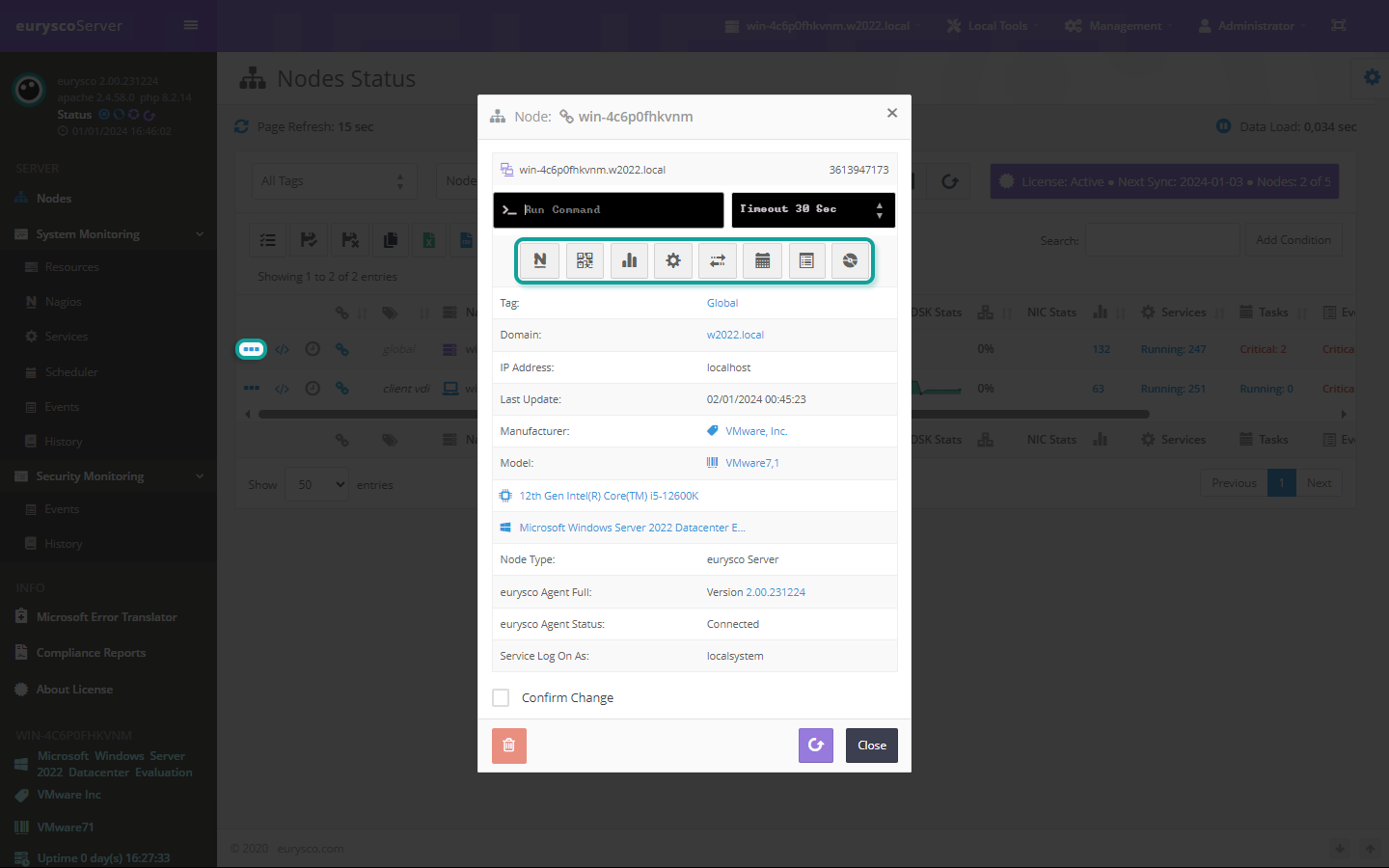Image resolution: width=1389 pixels, height=868 pixels.
Task: Click the purple refresh button in dialog footer
Action: [816, 746]
